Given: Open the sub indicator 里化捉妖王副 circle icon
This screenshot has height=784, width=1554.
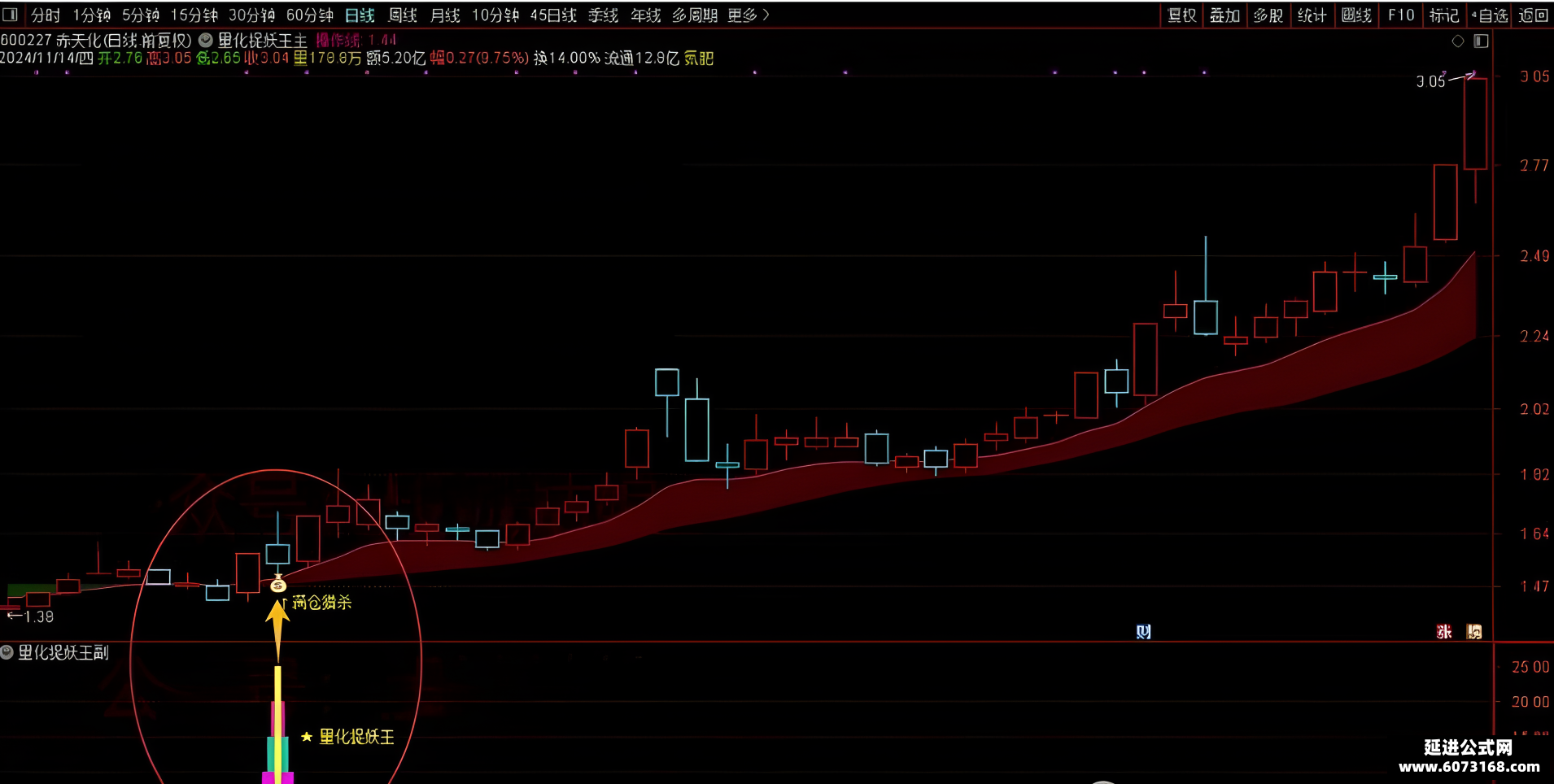Looking at the screenshot, I should pos(7,652).
